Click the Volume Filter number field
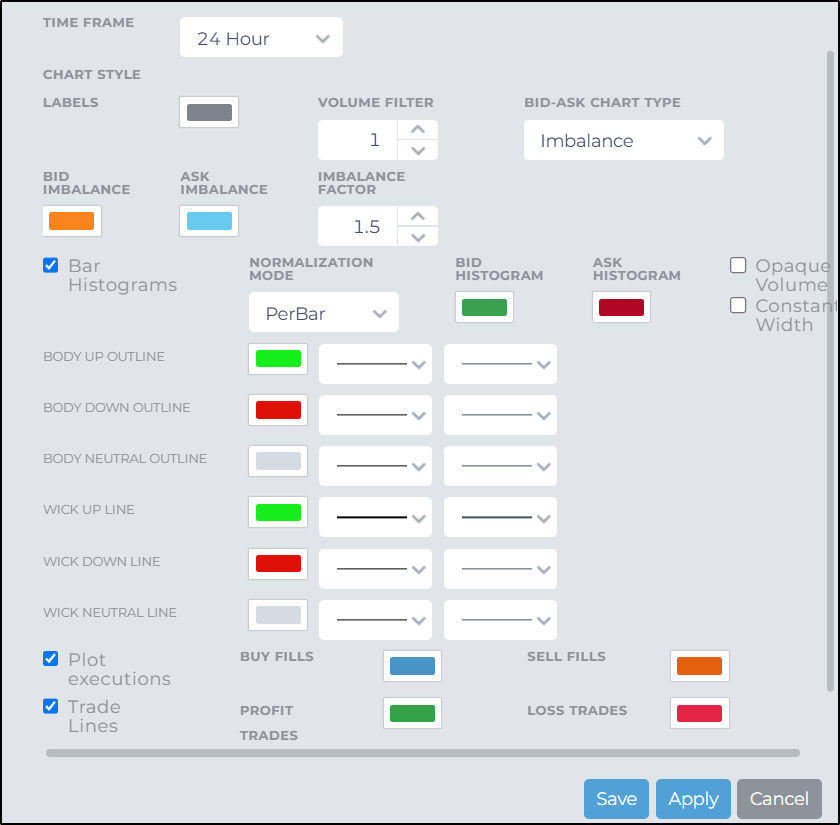This screenshot has height=825, width=840. 358,140
